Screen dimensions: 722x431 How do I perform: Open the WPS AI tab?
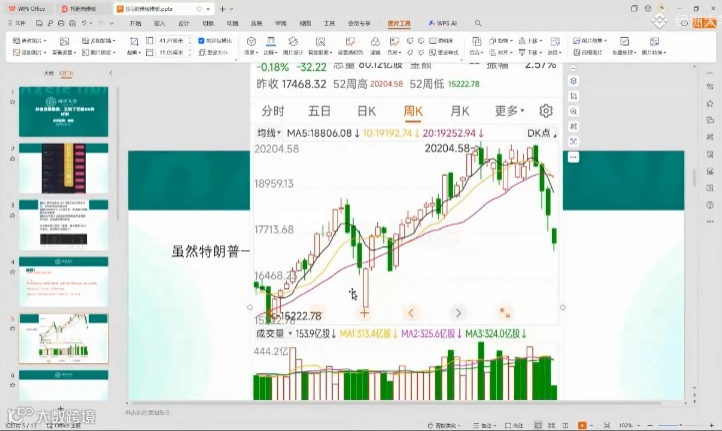tap(443, 23)
